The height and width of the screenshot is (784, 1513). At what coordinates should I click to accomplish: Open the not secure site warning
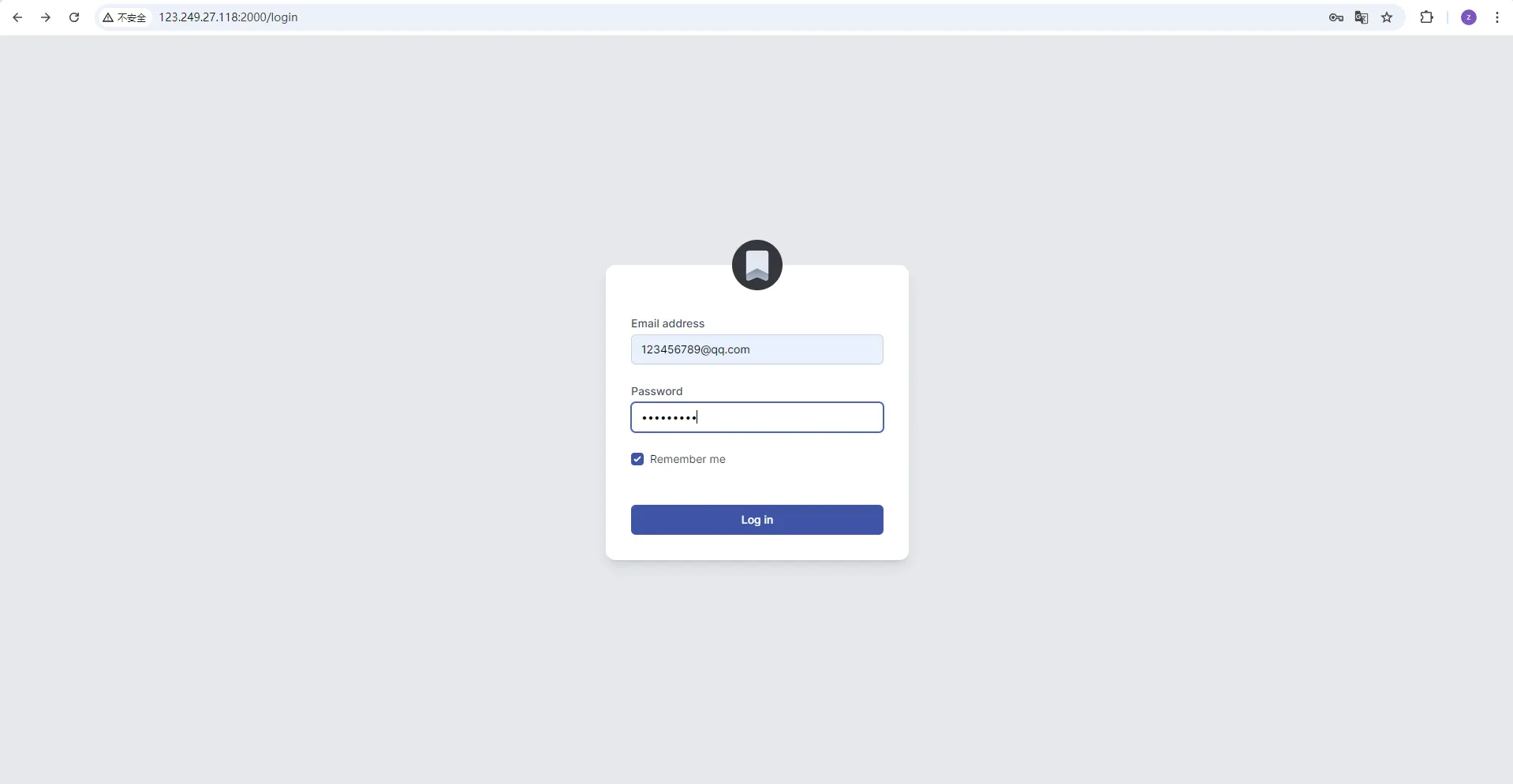[x=125, y=17]
